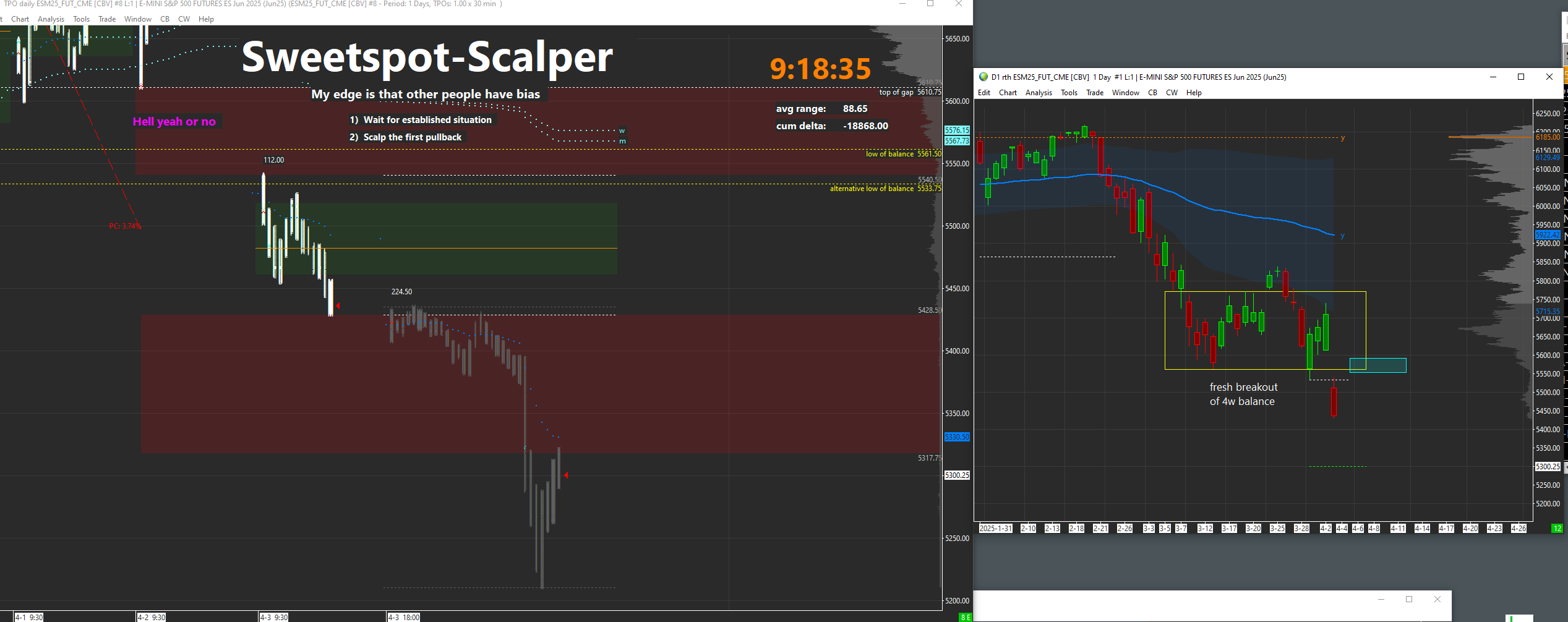Open the Tools menu in the TPO daily window
The height and width of the screenshot is (622, 1568).
point(81,19)
